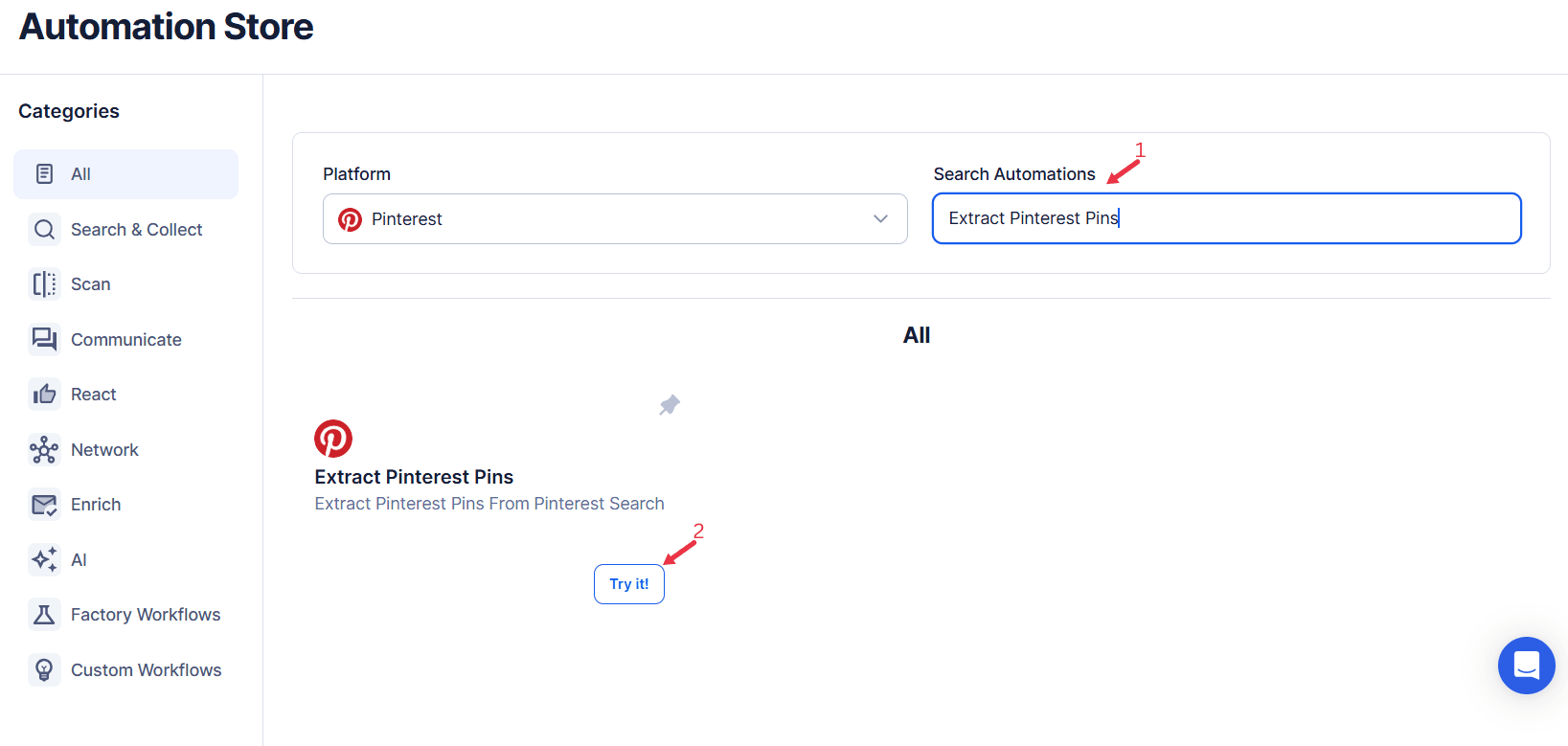Image resolution: width=1568 pixels, height=746 pixels.
Task: Open the Communicate category entry
Action: [125, 339]
